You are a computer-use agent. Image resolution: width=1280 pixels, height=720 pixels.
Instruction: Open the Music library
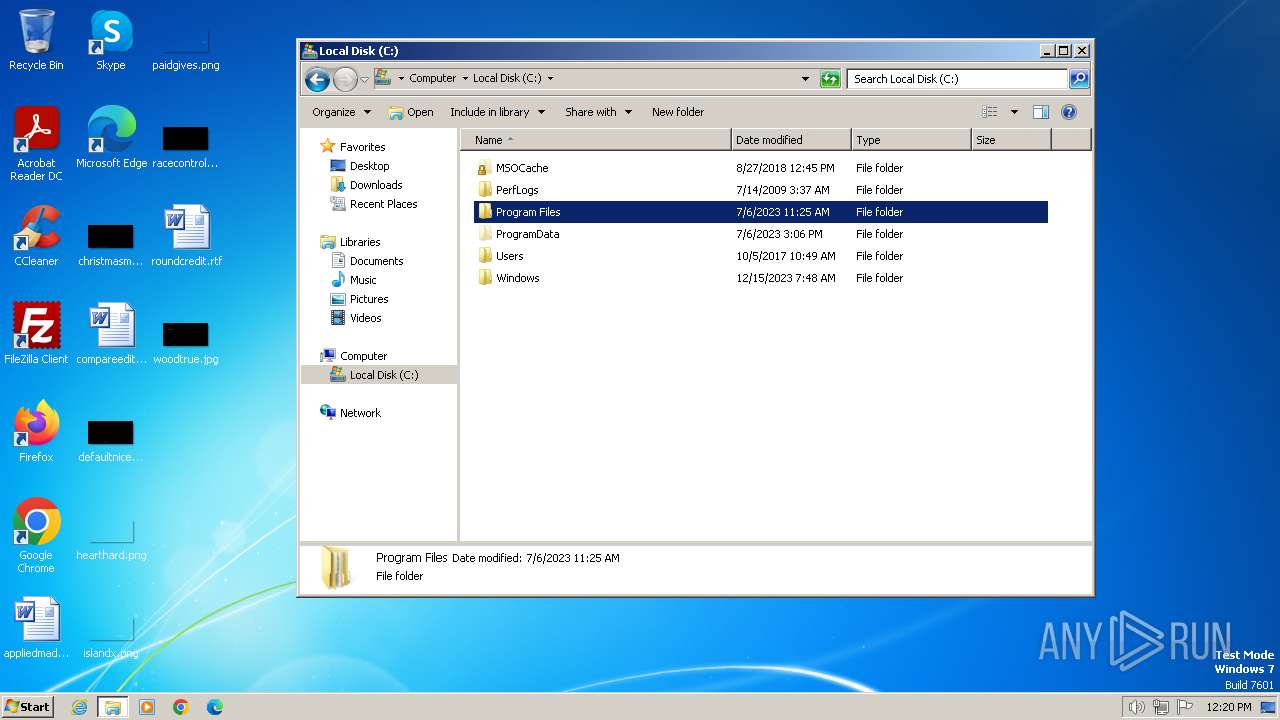click(x=363, y=280)
